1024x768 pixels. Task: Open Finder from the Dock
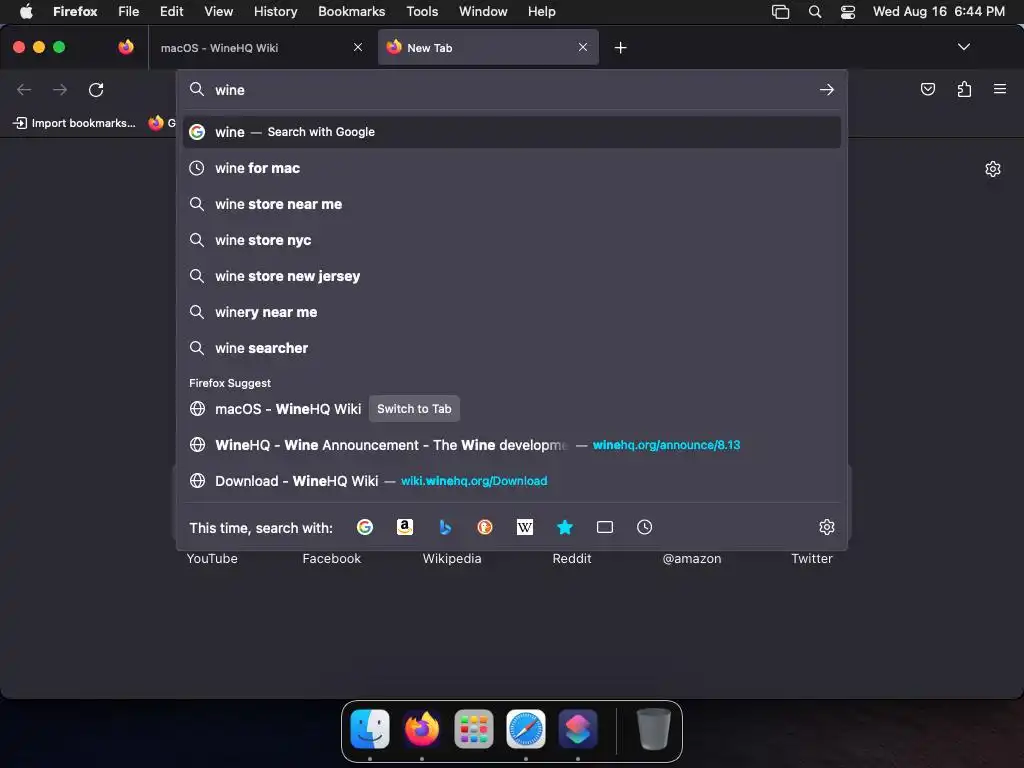[370, 729]
